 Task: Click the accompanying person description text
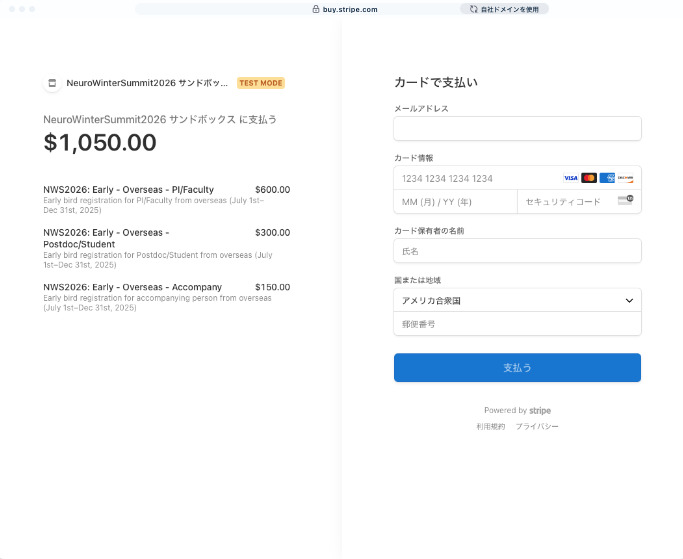coord(157,303)
